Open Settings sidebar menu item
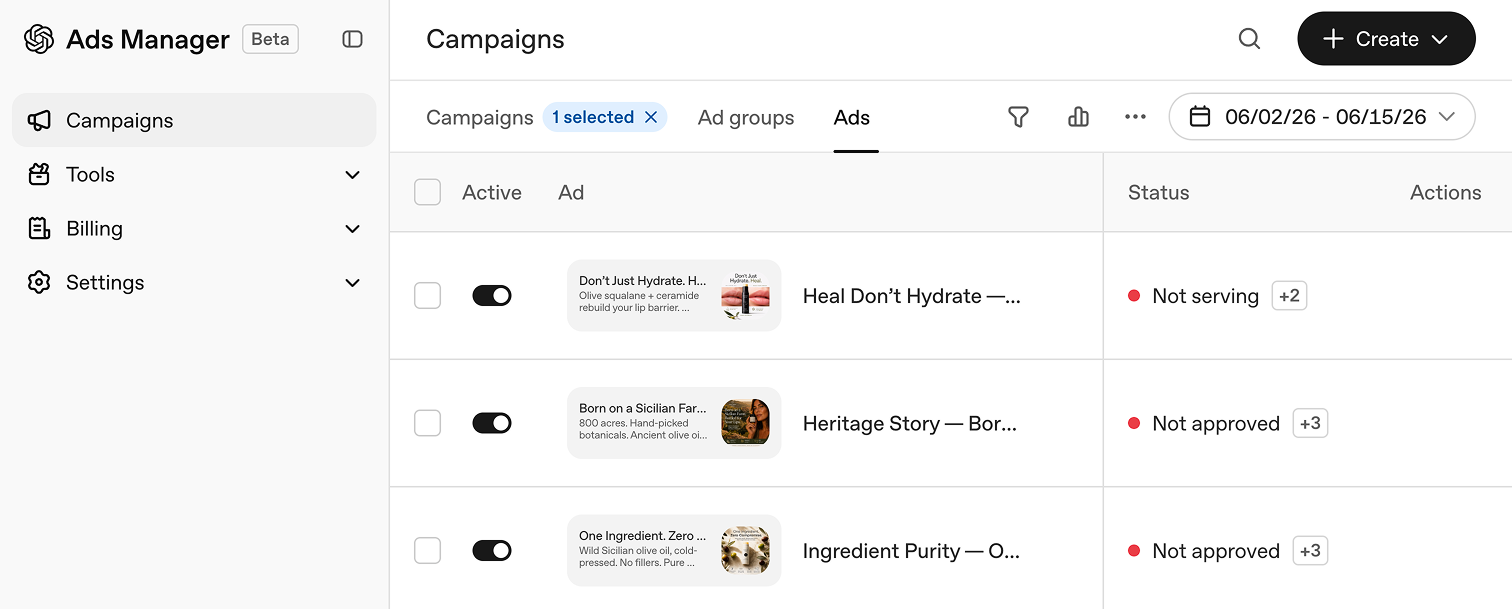 pos(194,282)
